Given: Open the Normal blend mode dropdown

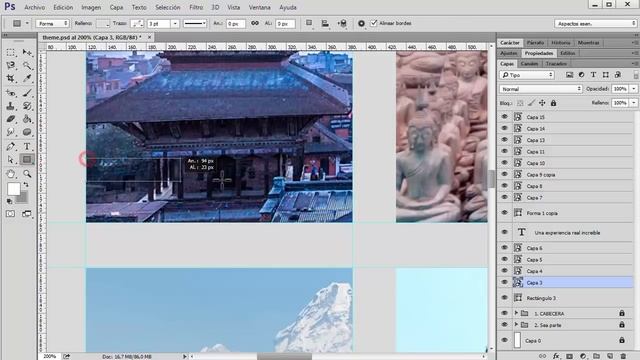Looking at the screenshot, I should pos(541,89).
